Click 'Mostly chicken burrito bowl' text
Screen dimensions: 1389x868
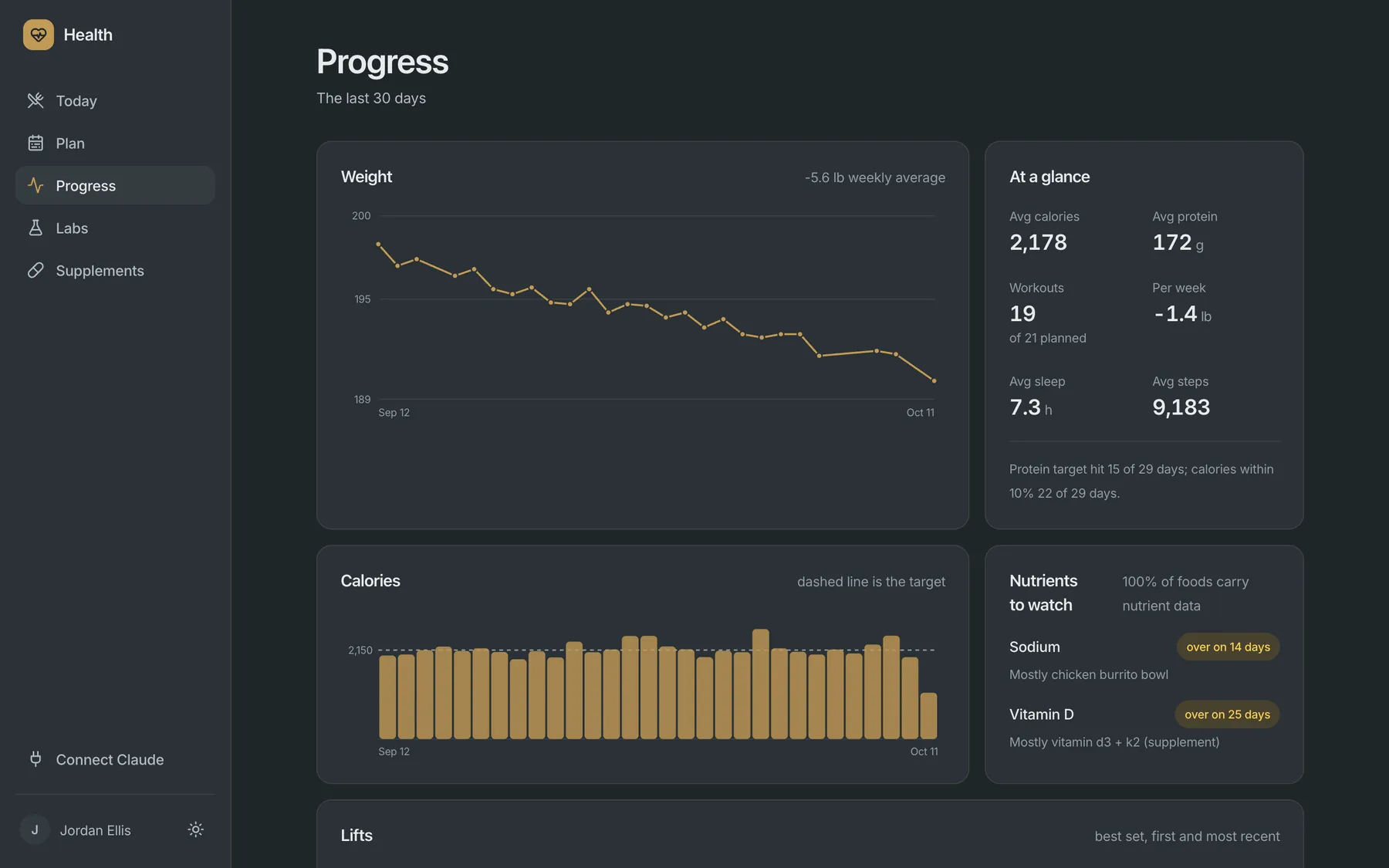click(1088, 674)
